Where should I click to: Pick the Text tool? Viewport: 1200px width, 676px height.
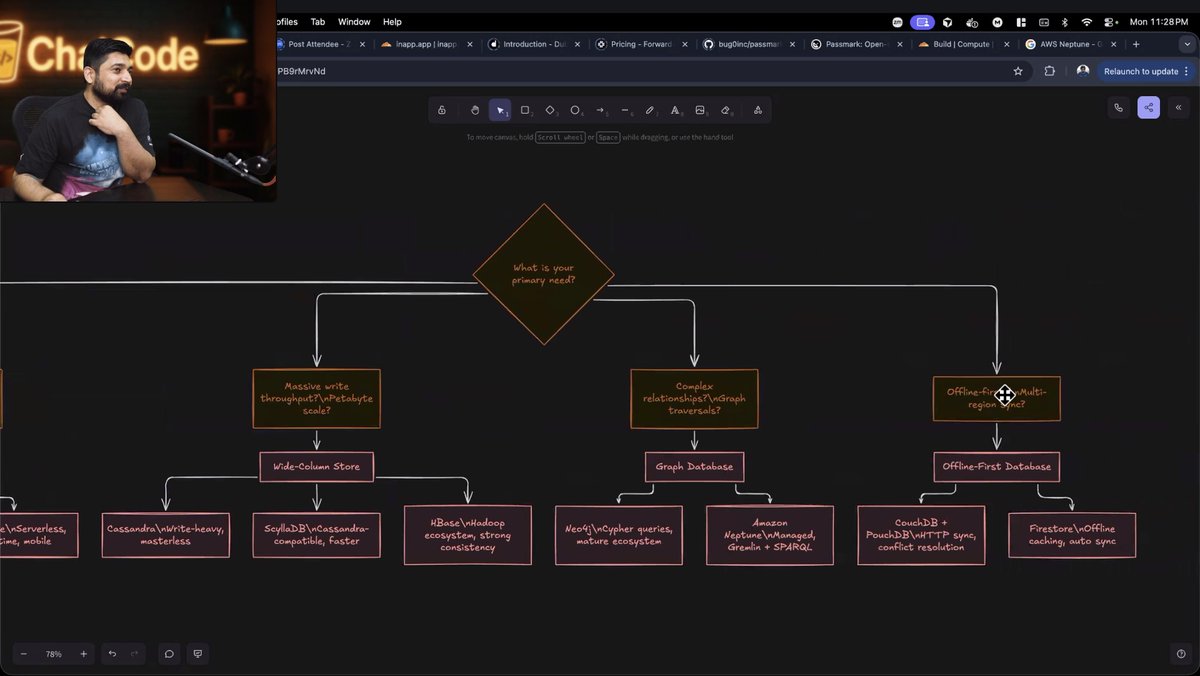click(x=676, y=110)
